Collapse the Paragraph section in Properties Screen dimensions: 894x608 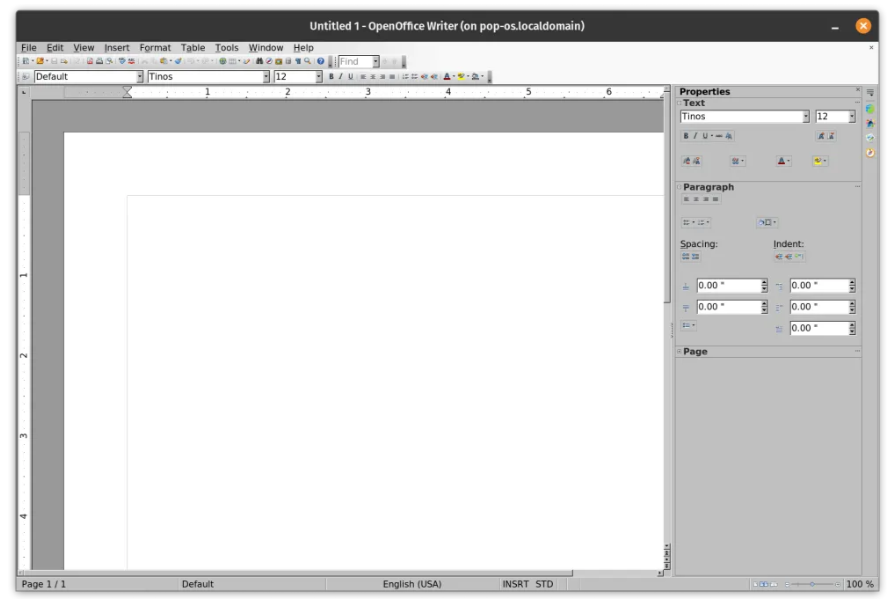tap(679, 187)
